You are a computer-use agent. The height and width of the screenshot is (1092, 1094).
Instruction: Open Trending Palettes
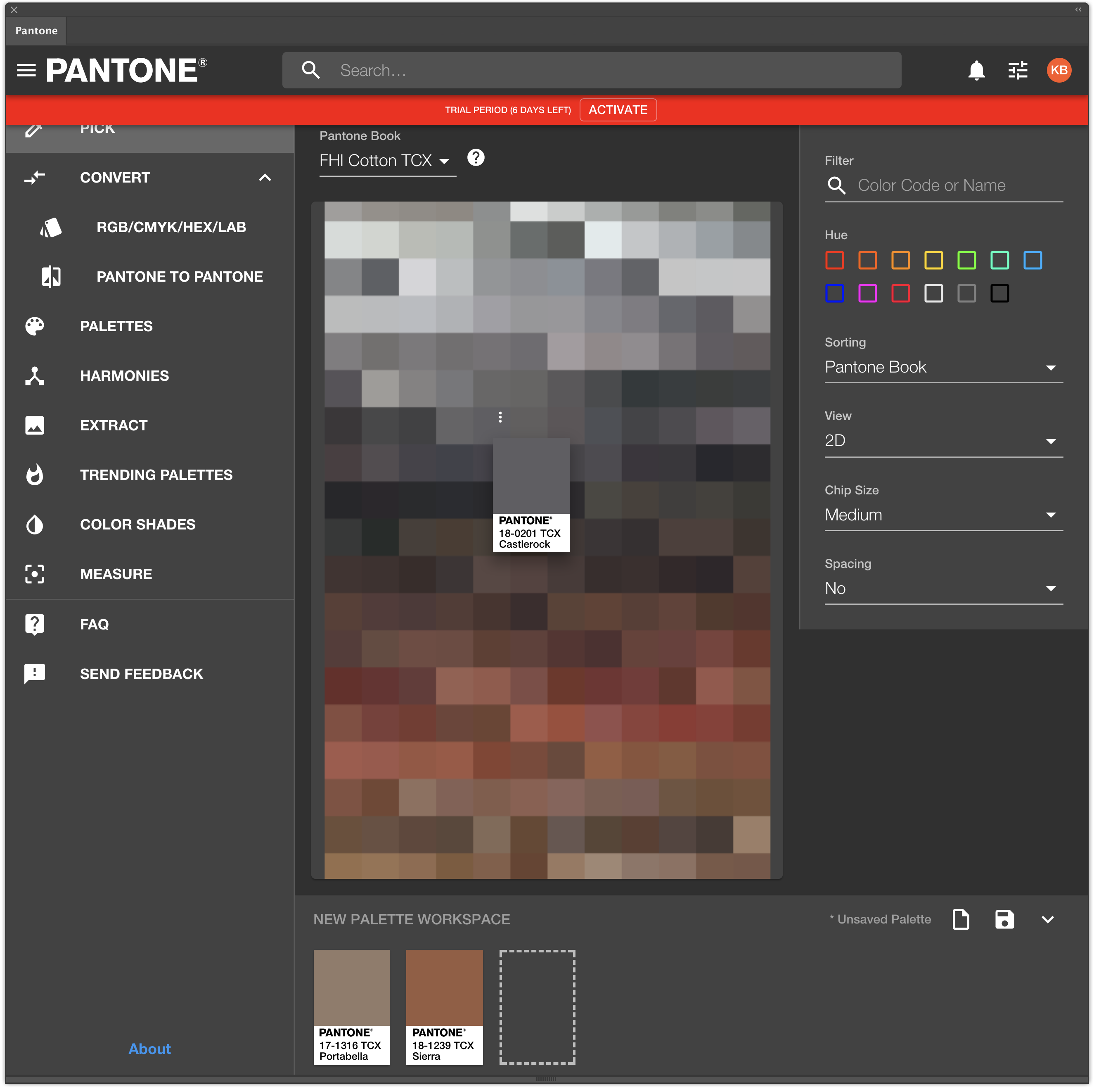pos(150,475)
